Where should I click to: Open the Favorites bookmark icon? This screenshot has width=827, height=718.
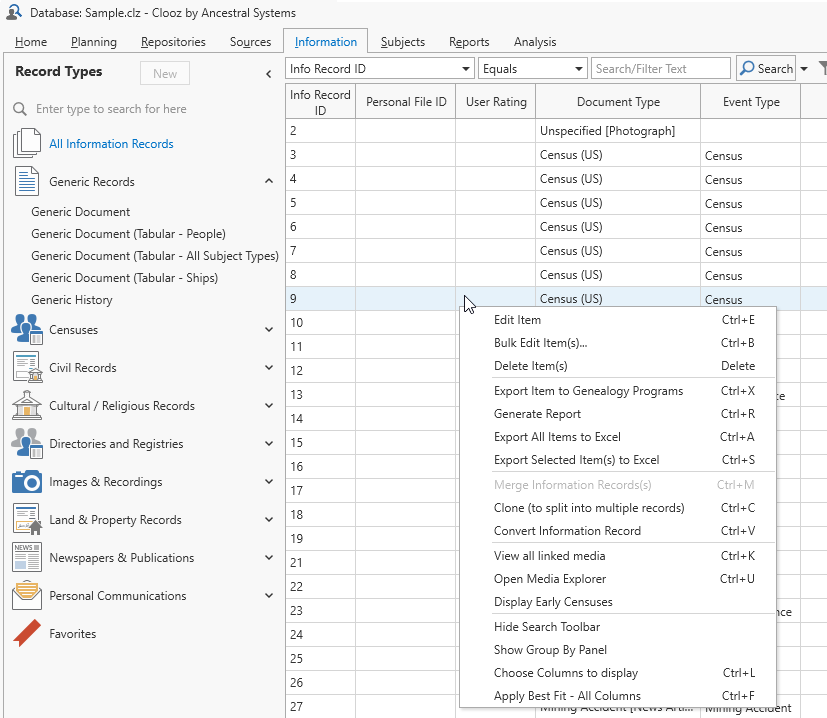pos(27,633)
